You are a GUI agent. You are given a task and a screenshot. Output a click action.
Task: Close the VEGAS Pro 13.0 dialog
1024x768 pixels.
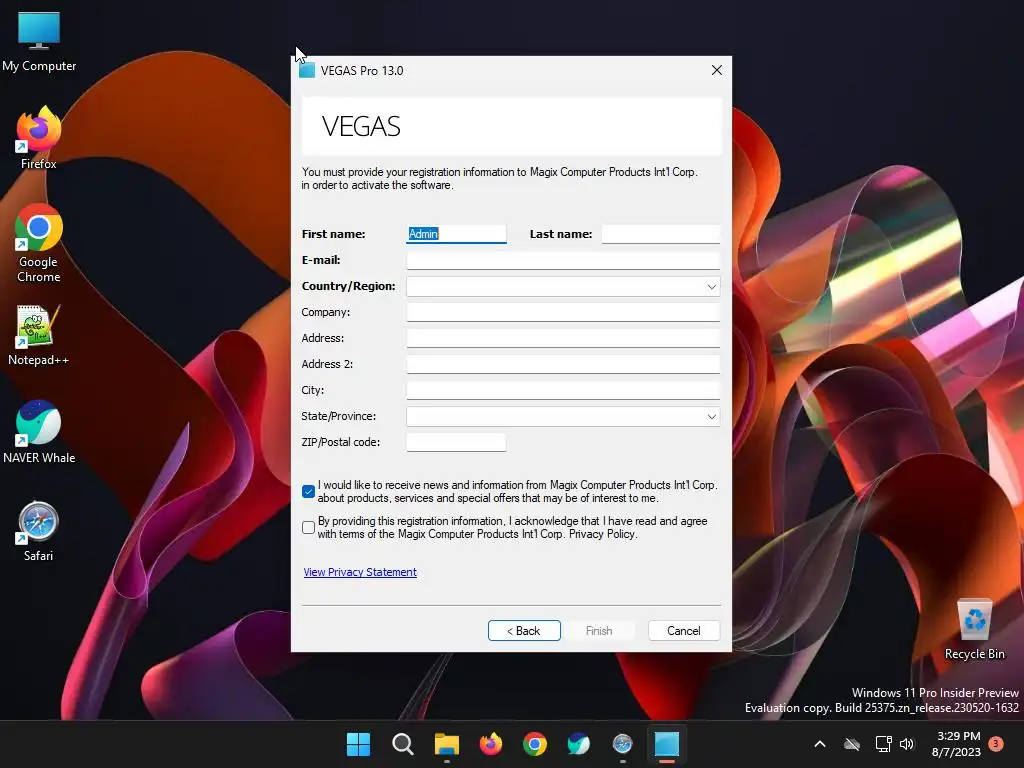(716, 70)
